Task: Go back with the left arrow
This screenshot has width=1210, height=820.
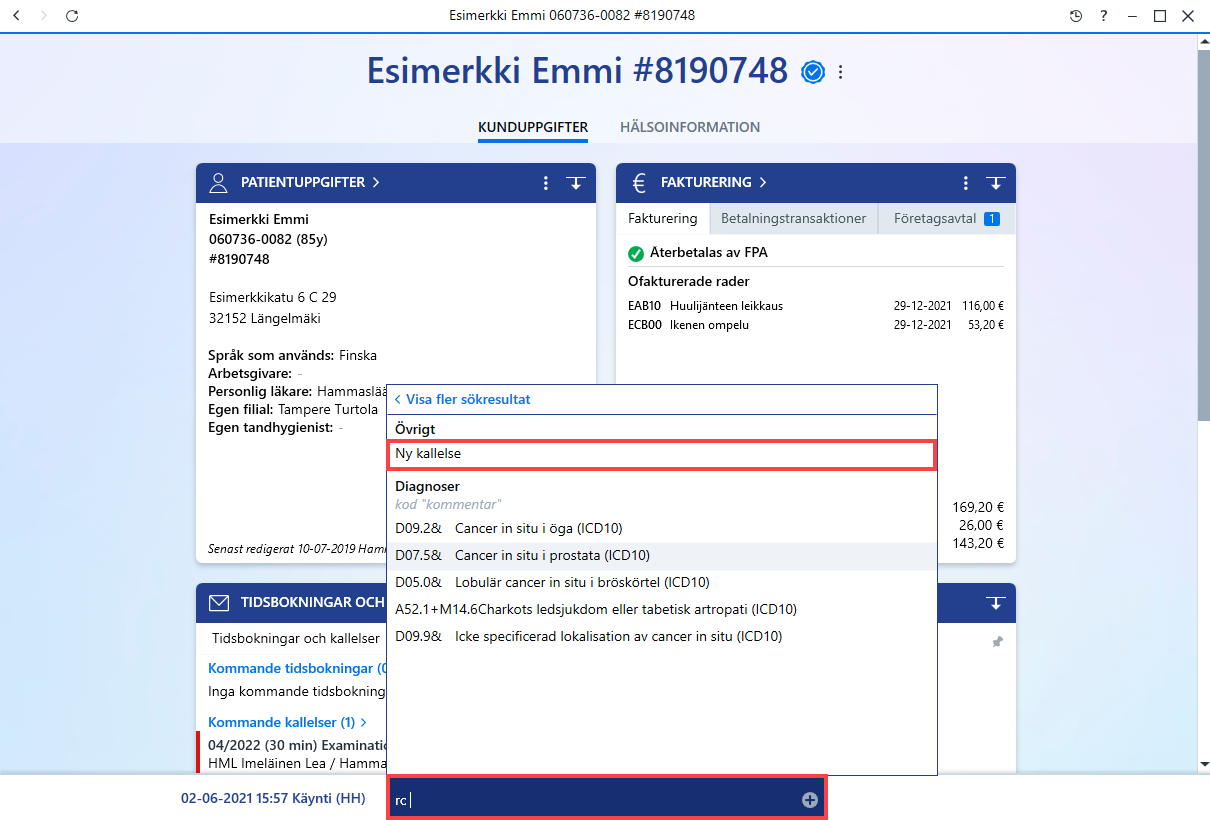Action: coord(16,16)
